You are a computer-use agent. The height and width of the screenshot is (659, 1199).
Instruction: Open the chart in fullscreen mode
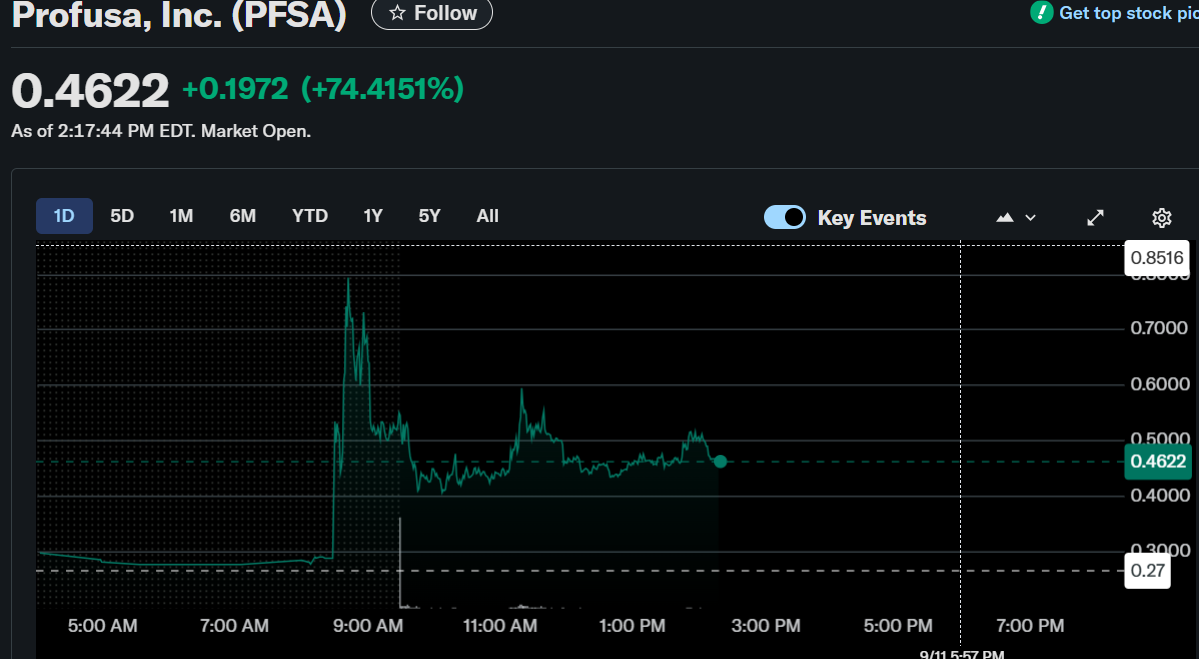coord(1096,218)
